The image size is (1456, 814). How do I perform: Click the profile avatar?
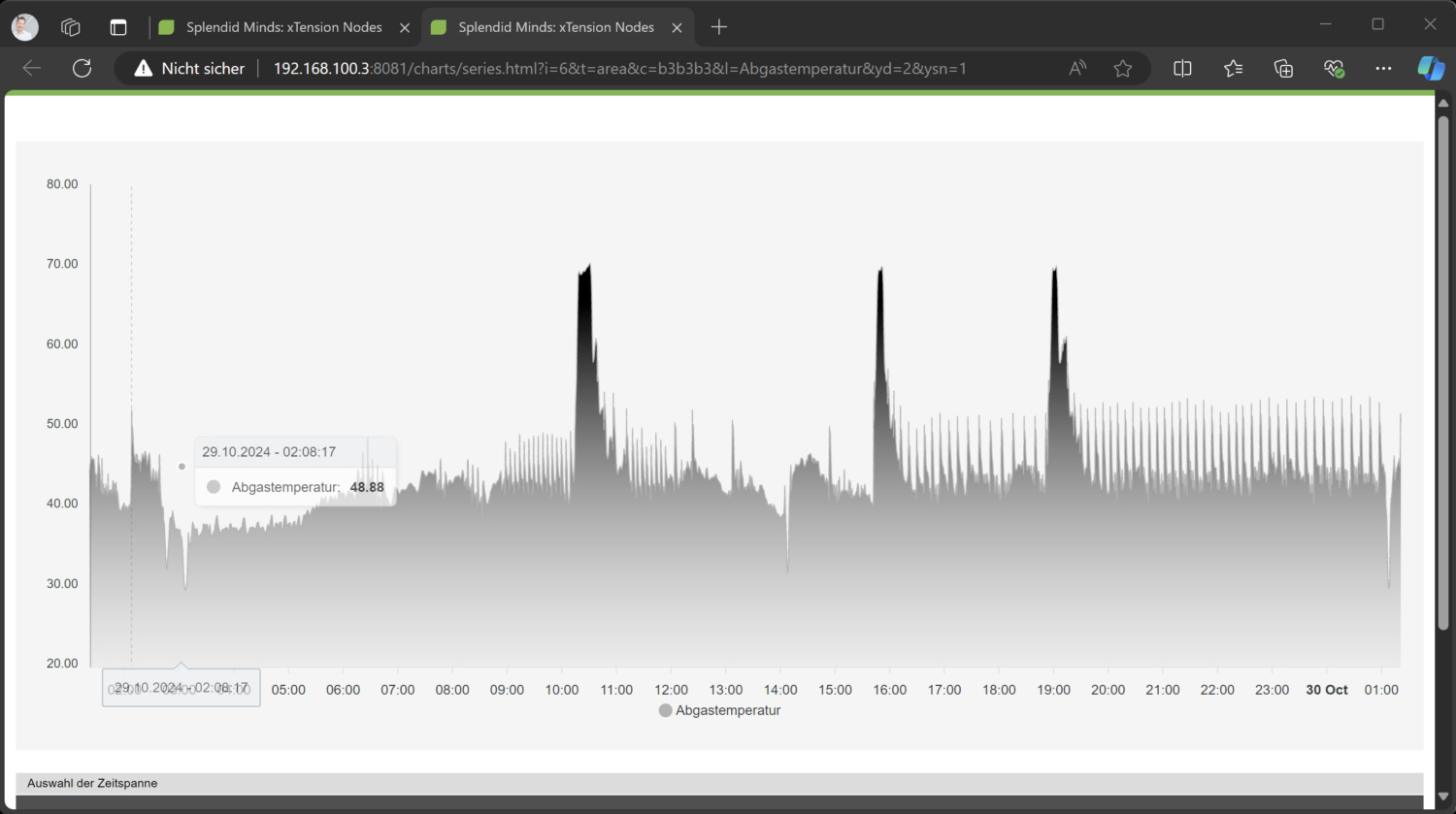[24, 26]
